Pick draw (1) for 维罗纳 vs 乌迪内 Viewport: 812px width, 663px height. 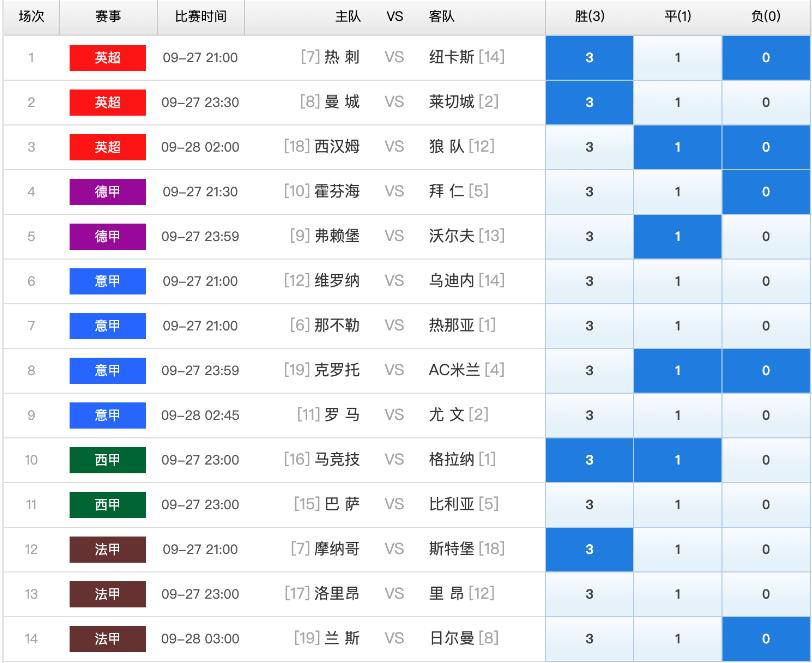(677, 281)
